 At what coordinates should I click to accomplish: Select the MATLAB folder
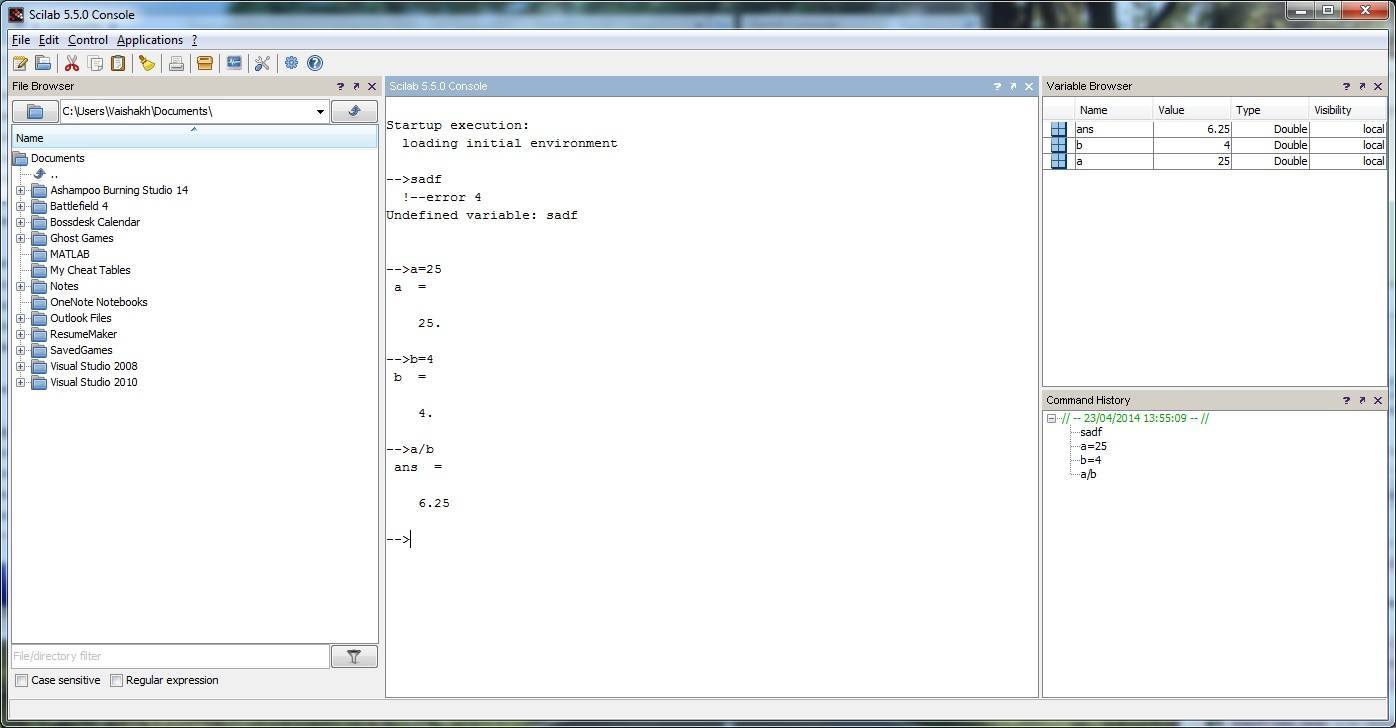click(x=69, y=254)
